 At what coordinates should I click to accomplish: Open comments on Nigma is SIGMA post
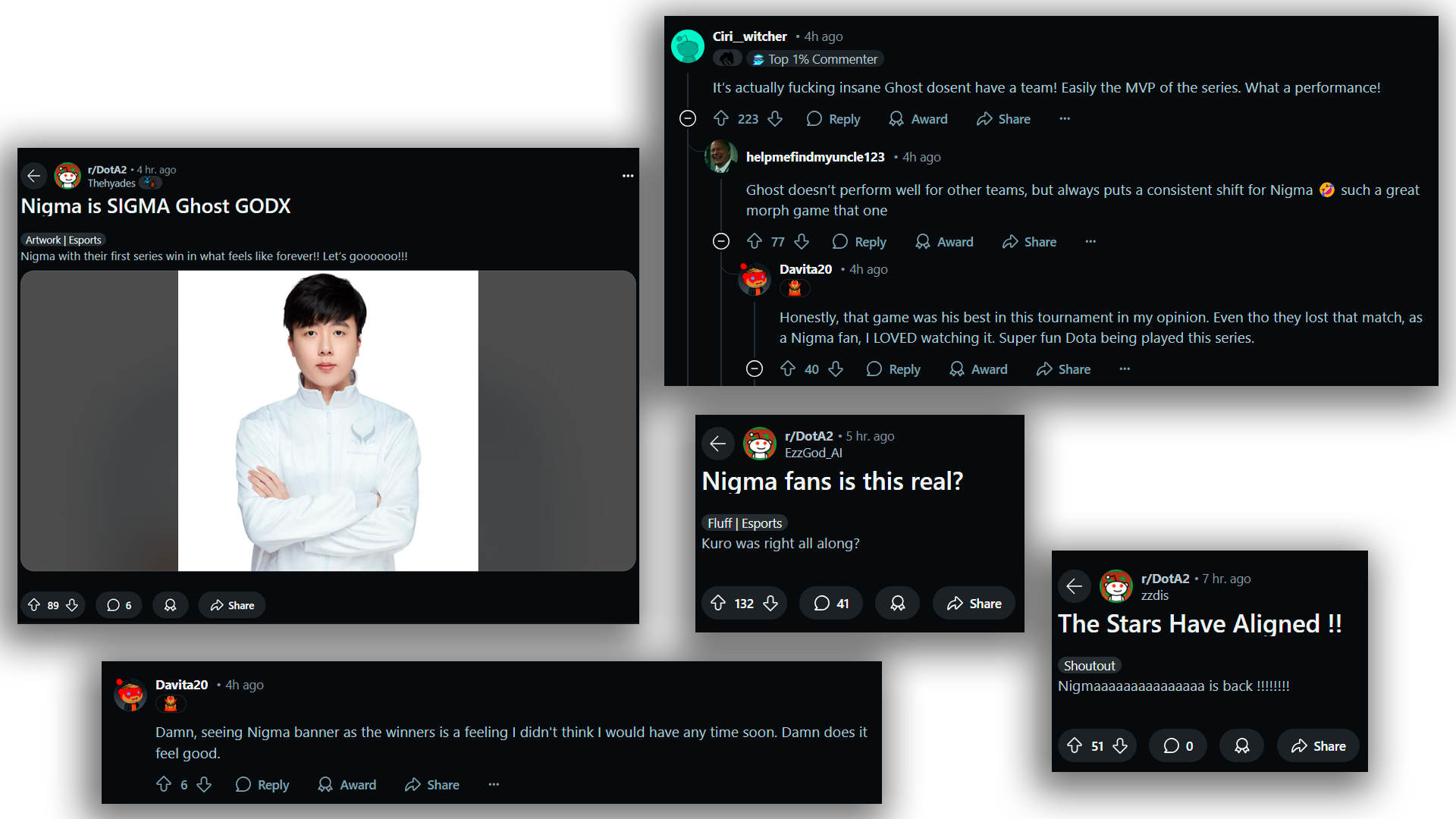tap(119, 605)
